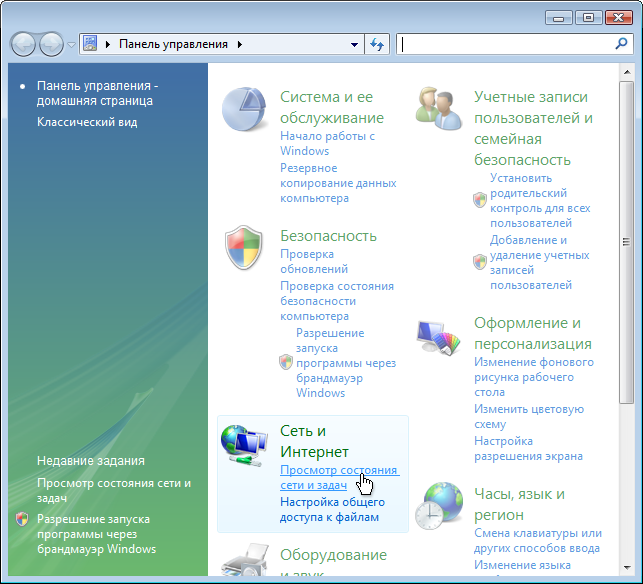Viewport: 643px width, 584px height.
Task: Switch to 'Классический вид'
Action: (87, 122)
